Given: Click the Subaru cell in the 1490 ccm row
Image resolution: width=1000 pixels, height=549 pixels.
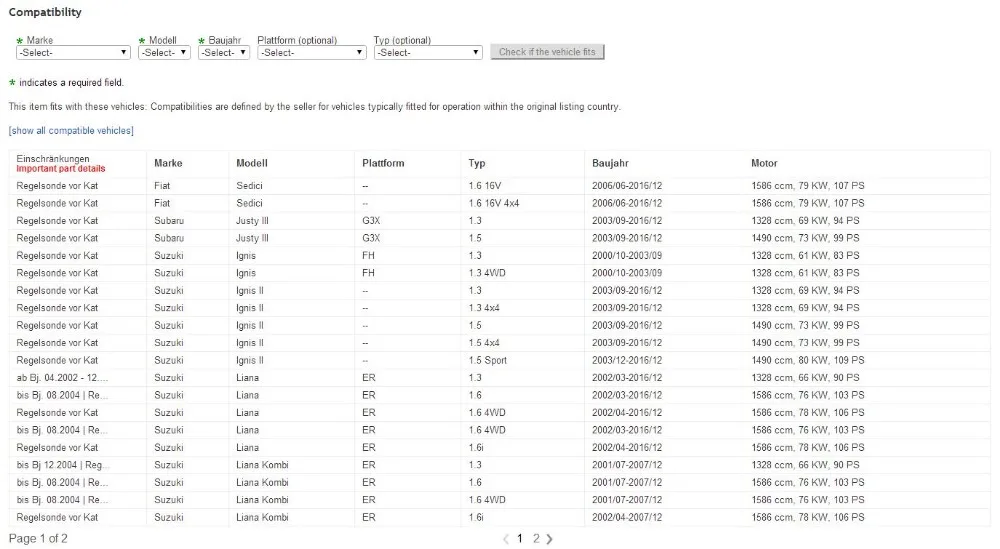Looking at the screenshot, I should click(x=169, y=238).
